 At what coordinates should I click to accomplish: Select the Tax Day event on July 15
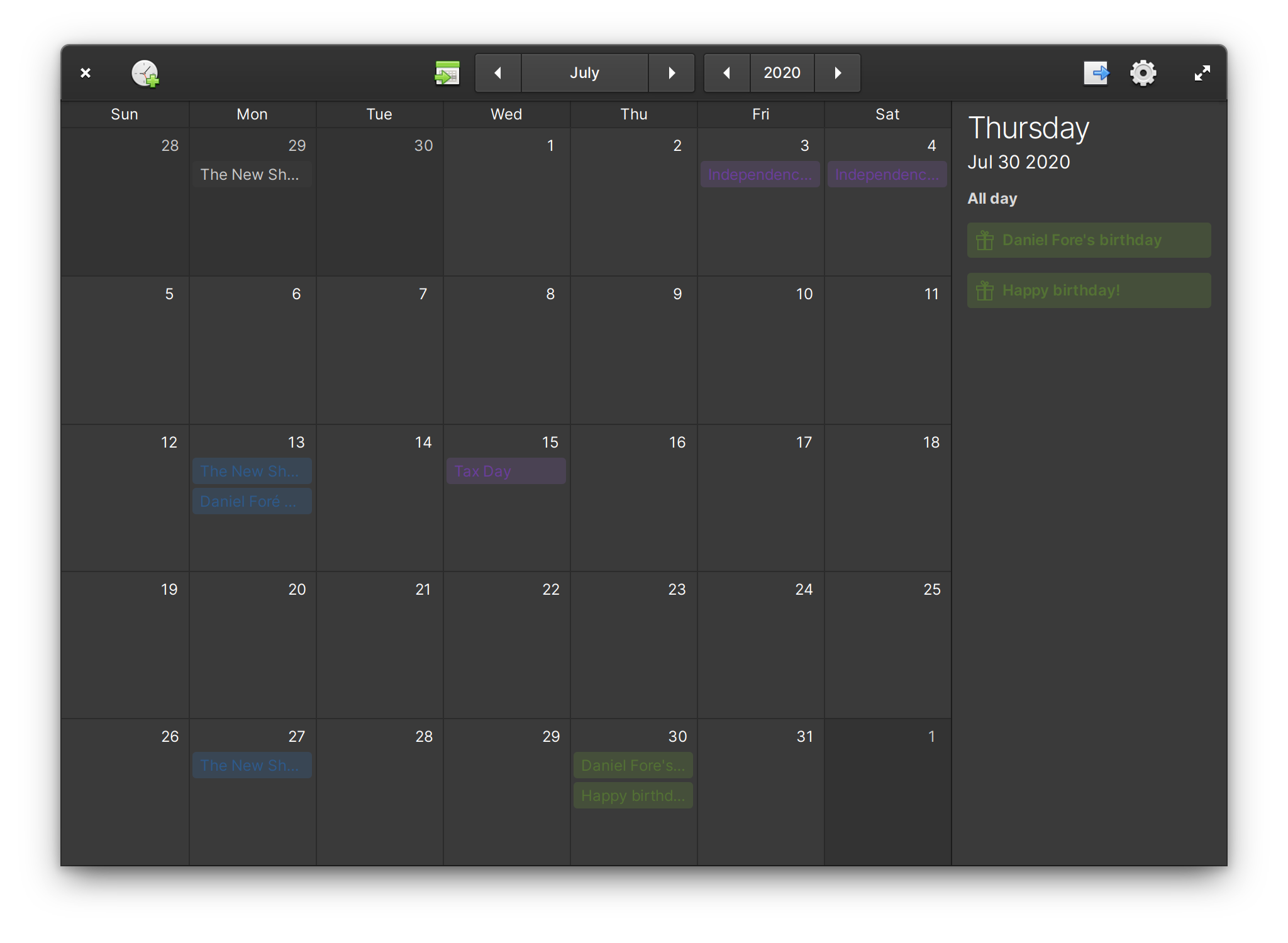506,471
